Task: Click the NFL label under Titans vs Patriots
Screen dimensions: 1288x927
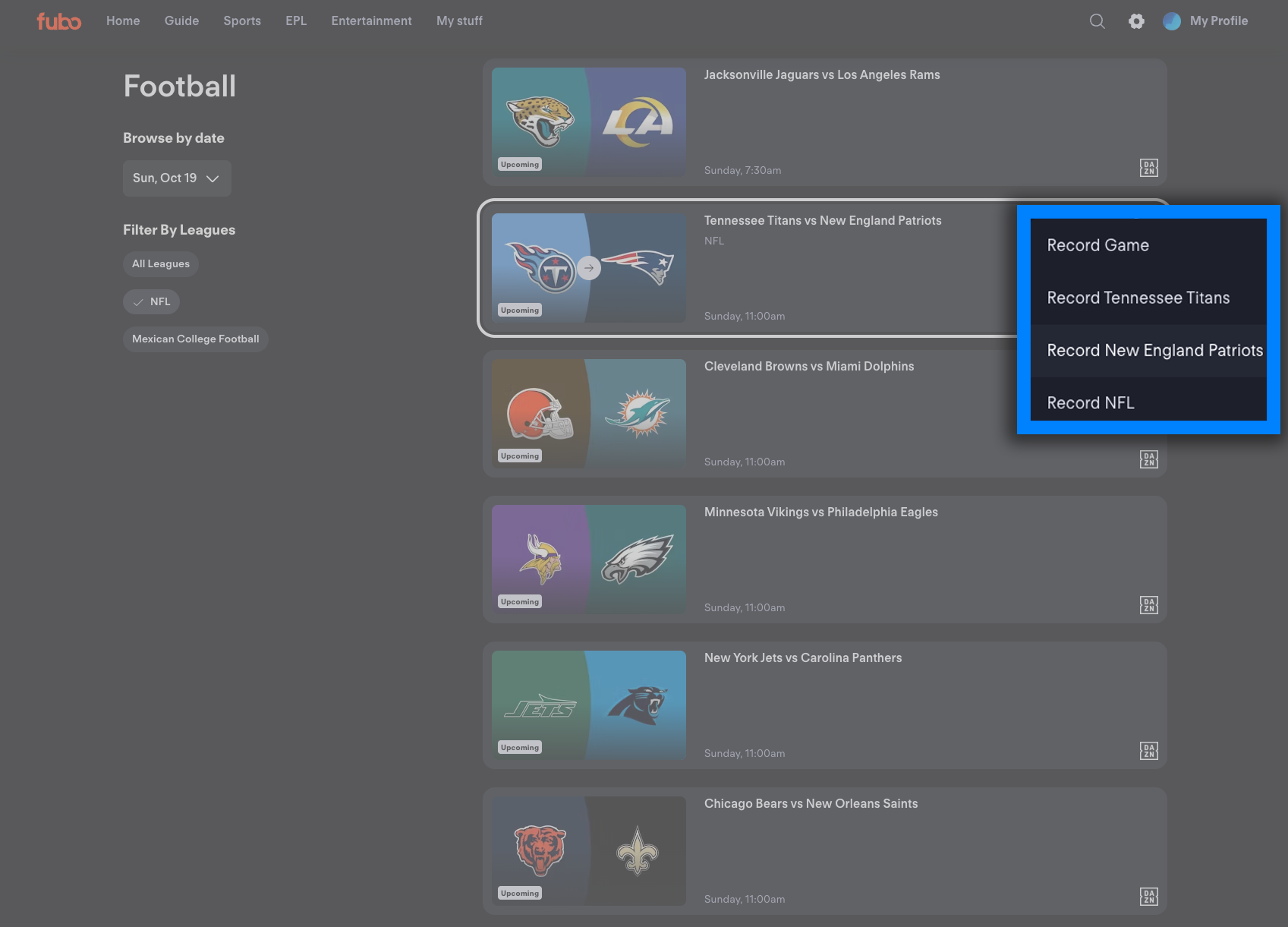Action: (x=714, y=241)
